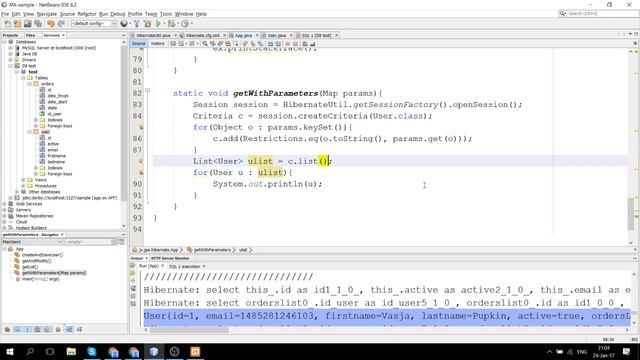Screen dimensions: 640x360
Task: Click the Output horizontal scrollbar thumb
Action: pos(190,330)
